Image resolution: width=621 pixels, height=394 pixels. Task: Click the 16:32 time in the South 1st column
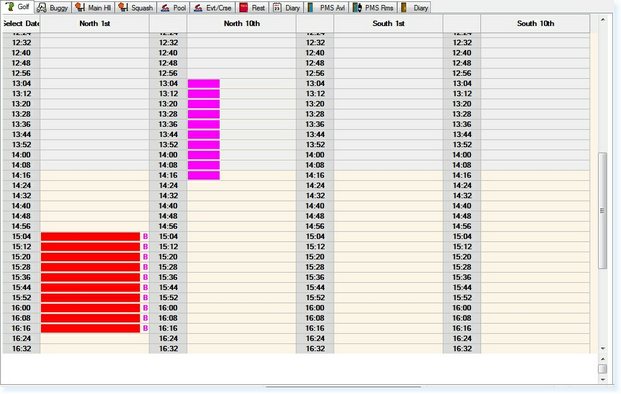[315, 349]
